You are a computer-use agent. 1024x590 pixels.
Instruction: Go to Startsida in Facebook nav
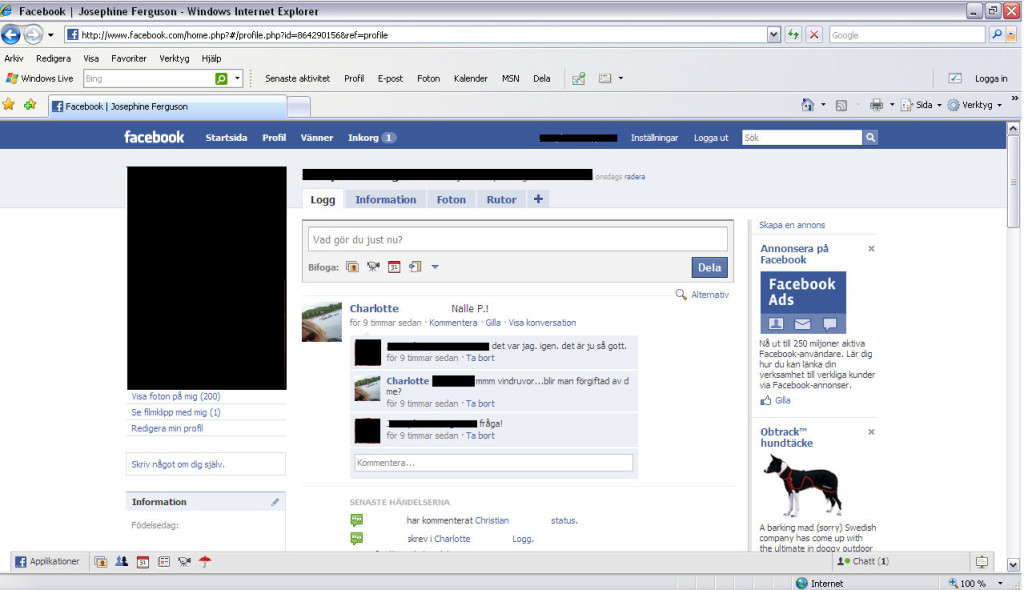tap(226, 138)
